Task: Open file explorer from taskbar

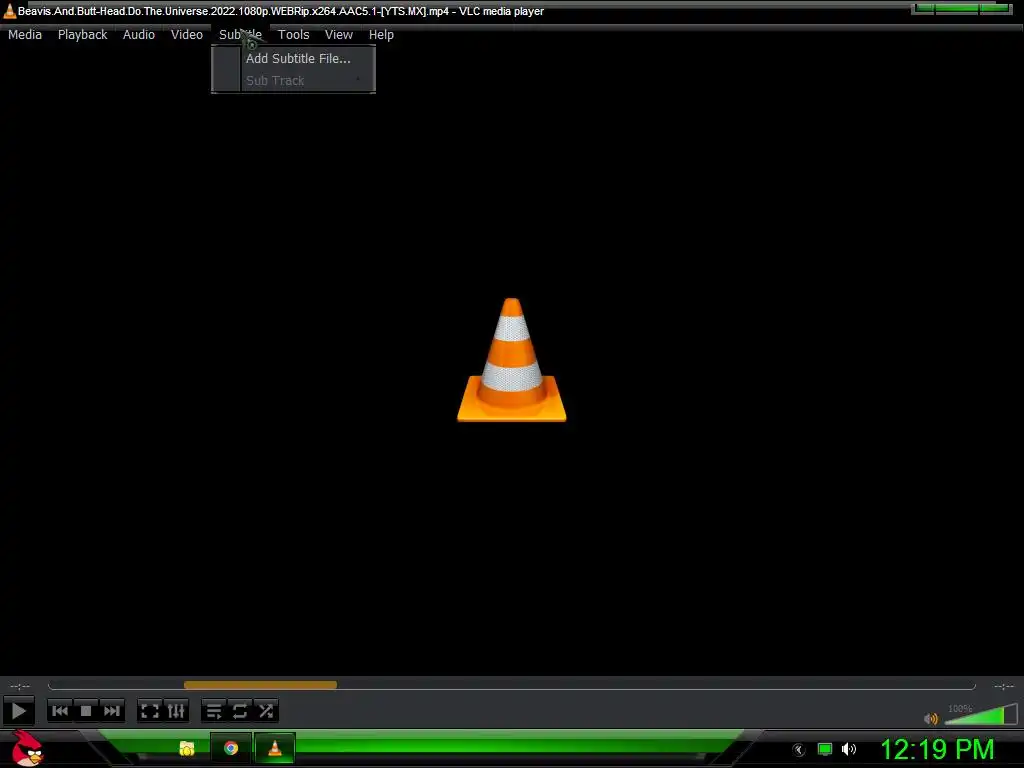Action: point(187,748)
